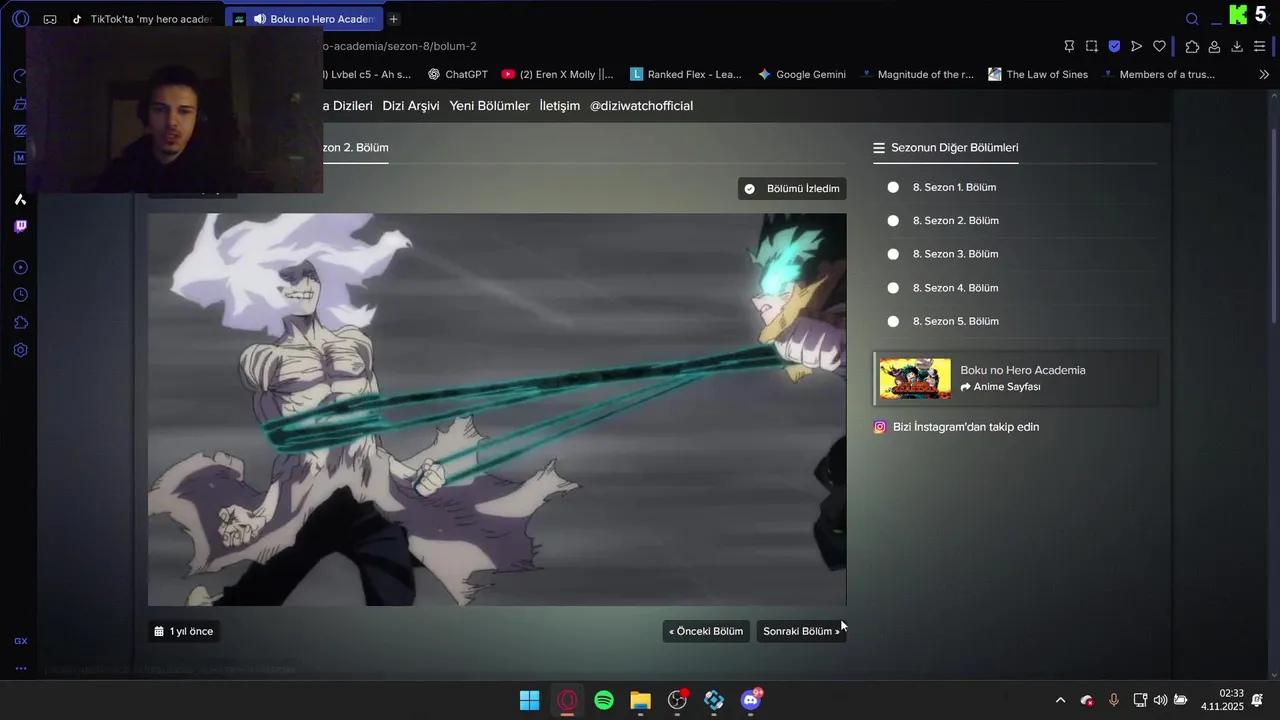Open OBS Studio from the taskbar
Screen dimensions: 1280x720
pyautogui.click(x=677, y=700)
